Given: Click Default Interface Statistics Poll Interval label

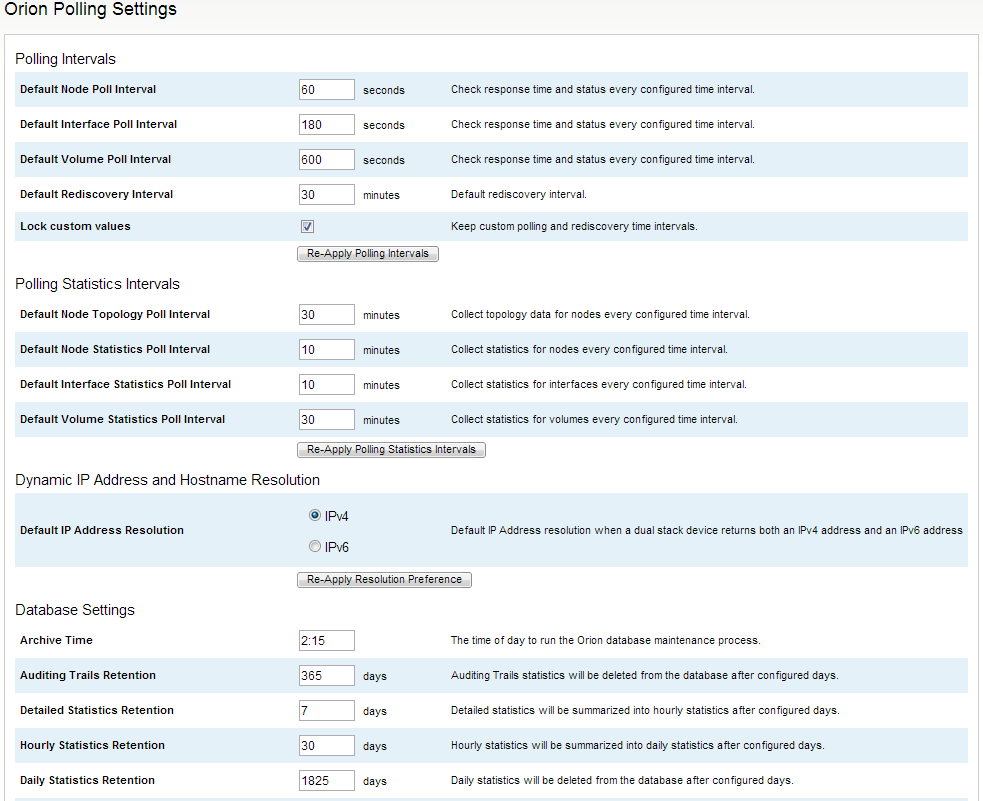Looking at the screenshot, I should [x=125, y=384].
